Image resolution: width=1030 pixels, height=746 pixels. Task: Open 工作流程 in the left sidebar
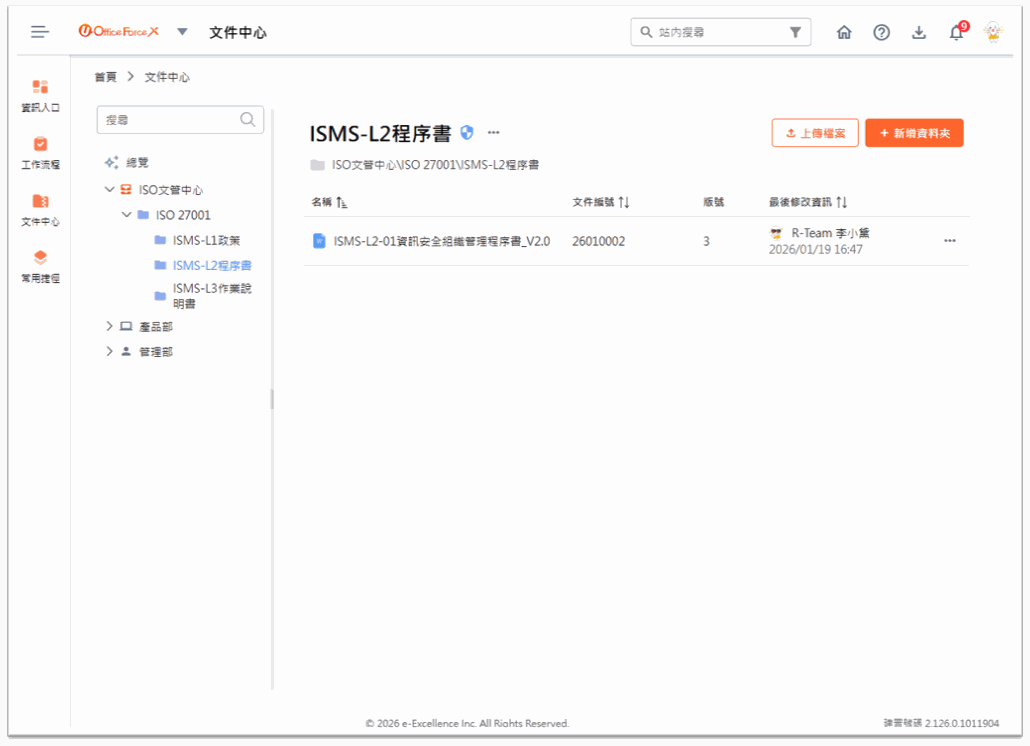(40, 152)
